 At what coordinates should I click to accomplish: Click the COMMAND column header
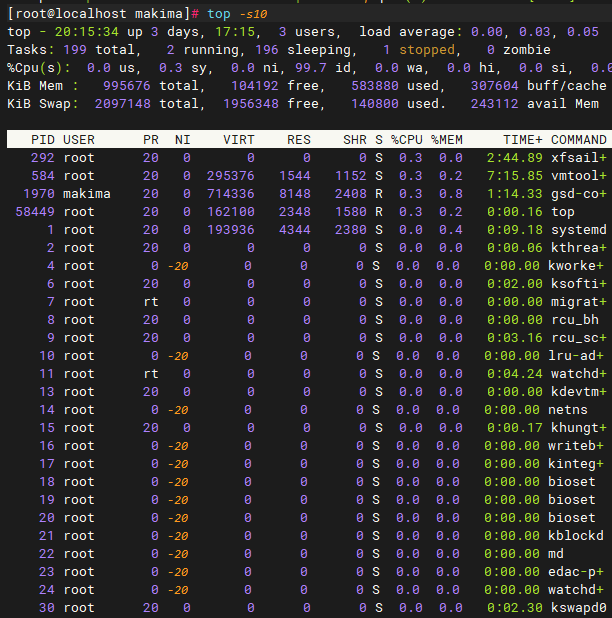(x=579, y=140)
